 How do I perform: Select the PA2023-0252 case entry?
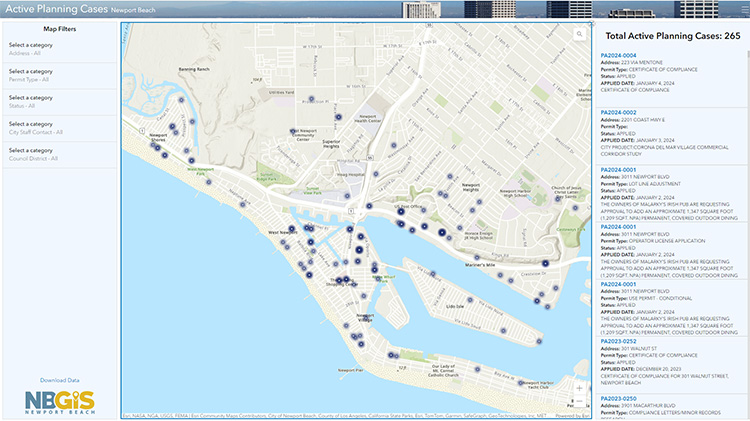coord(618,341)
